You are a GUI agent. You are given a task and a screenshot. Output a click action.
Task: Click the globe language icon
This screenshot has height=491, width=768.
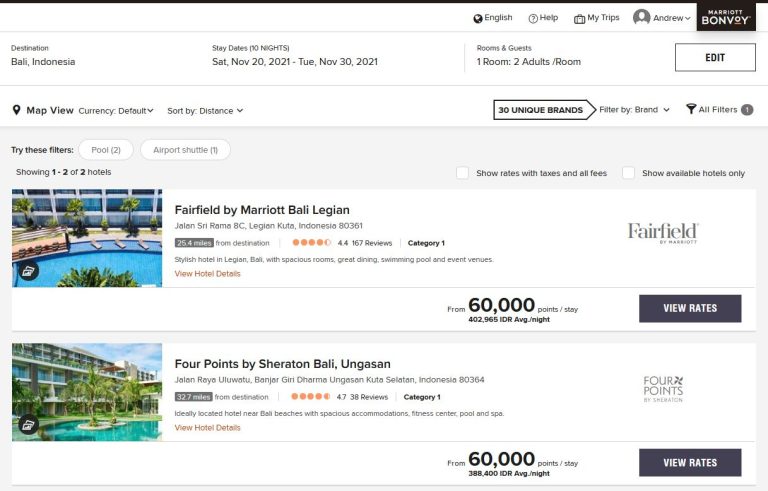click(x=478, y=19)
